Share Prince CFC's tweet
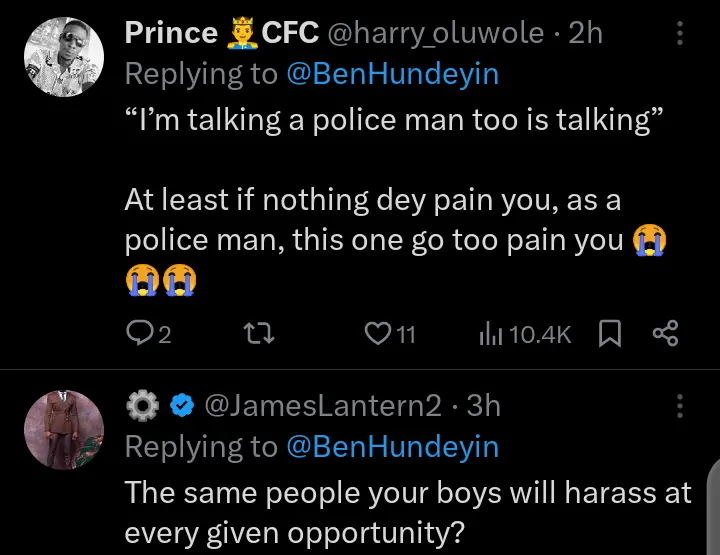 665,334
